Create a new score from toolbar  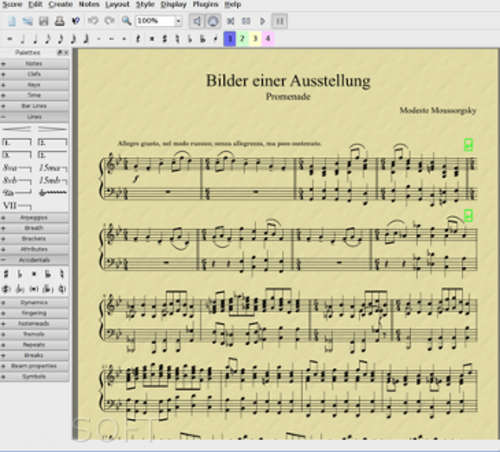[x=12, y=21]
